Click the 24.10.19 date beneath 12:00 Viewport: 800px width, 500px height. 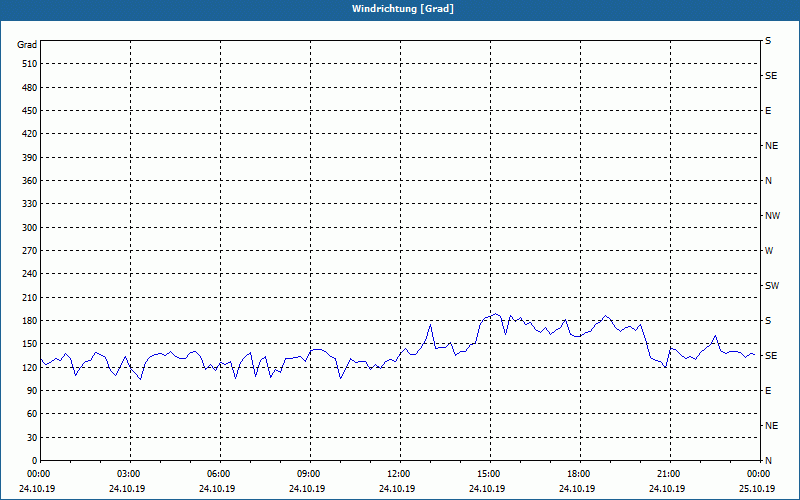(397, 489)
